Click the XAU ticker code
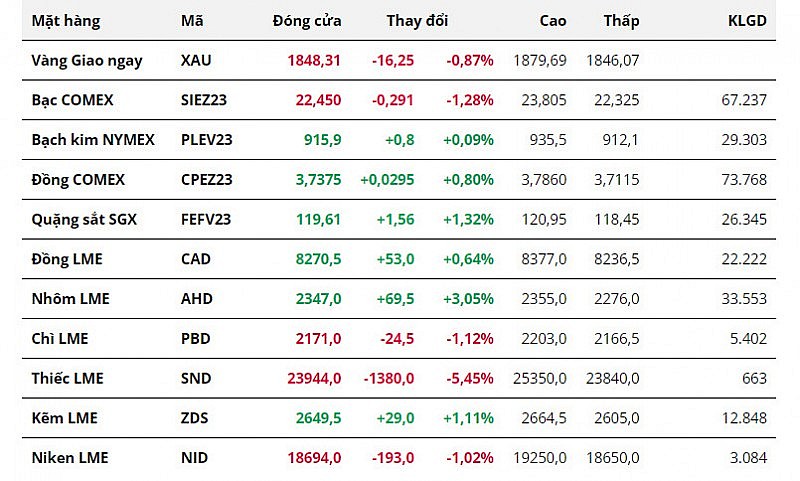This screenshot has width=800, height=481. pos(197,60)
